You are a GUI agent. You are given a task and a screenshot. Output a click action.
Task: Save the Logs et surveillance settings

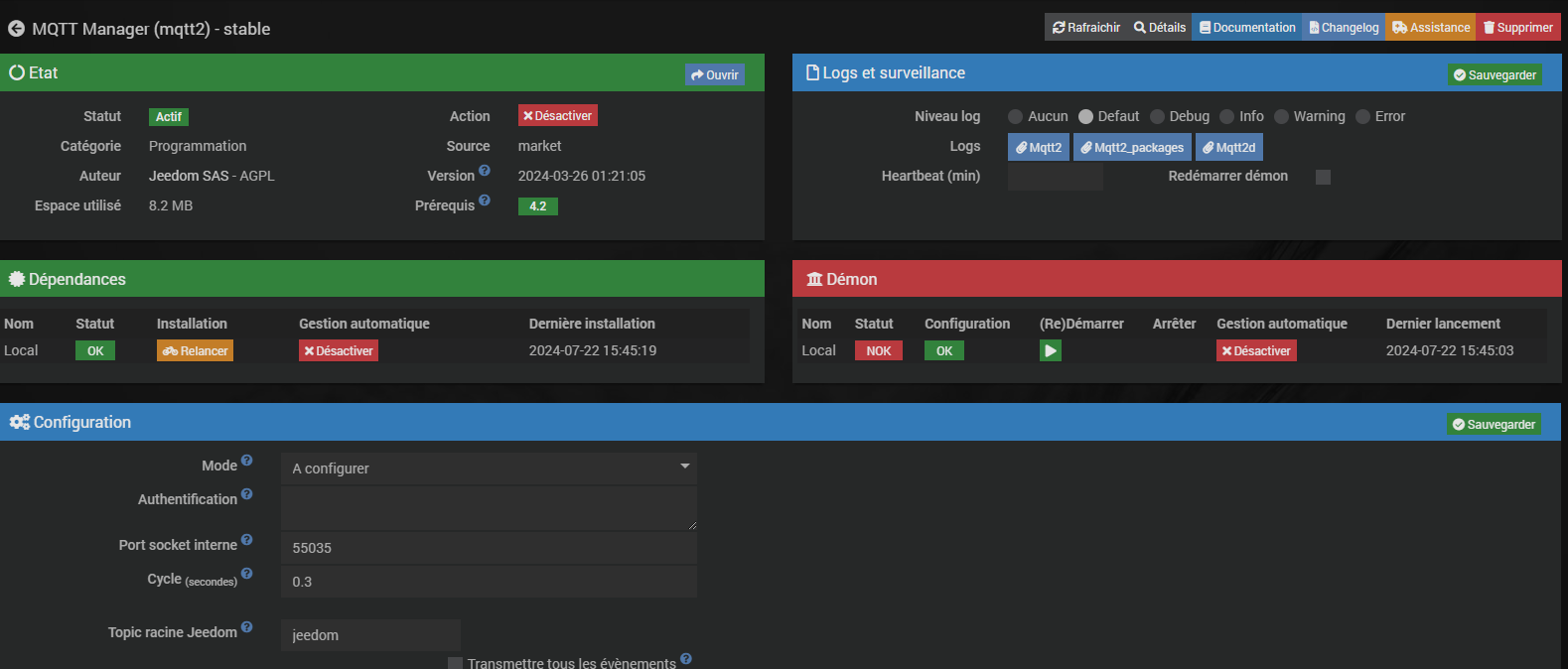click(1495, 74)
